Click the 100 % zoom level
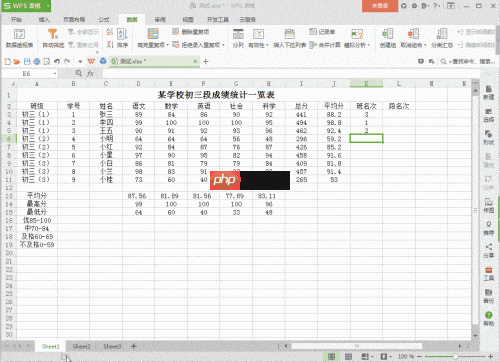 coord(406,356)
